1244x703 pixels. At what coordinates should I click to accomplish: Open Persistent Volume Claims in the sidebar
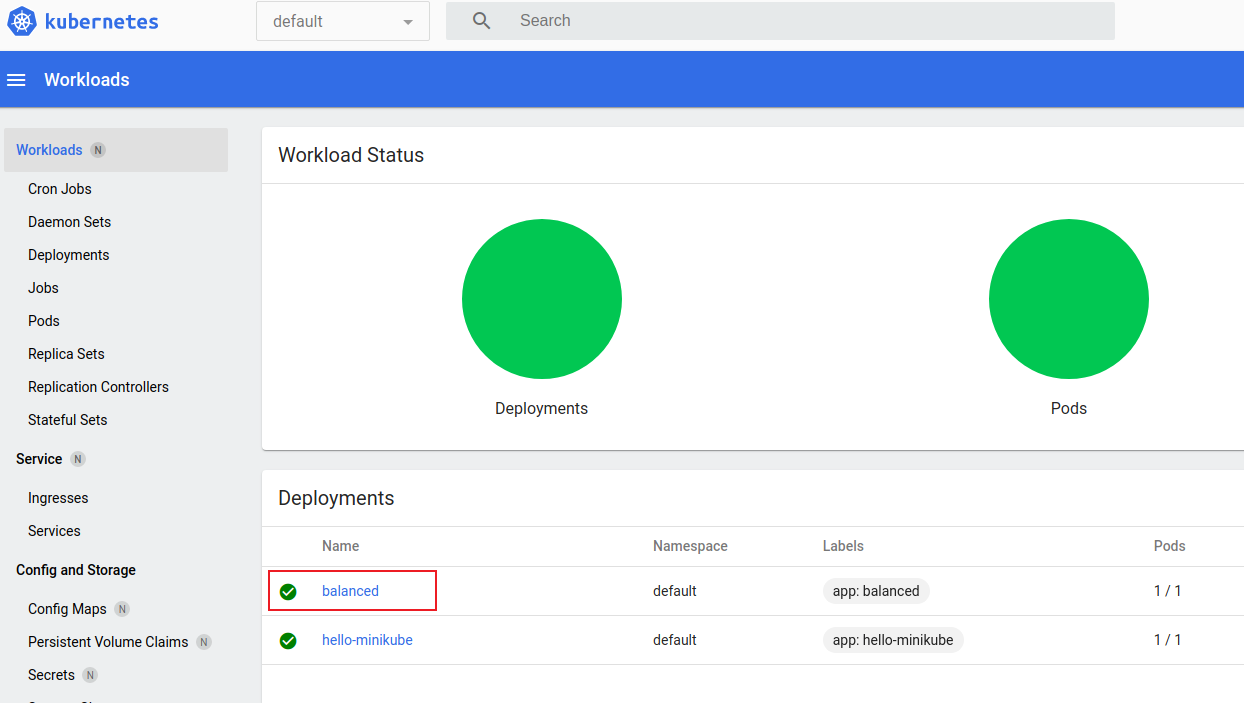[108, 642]
